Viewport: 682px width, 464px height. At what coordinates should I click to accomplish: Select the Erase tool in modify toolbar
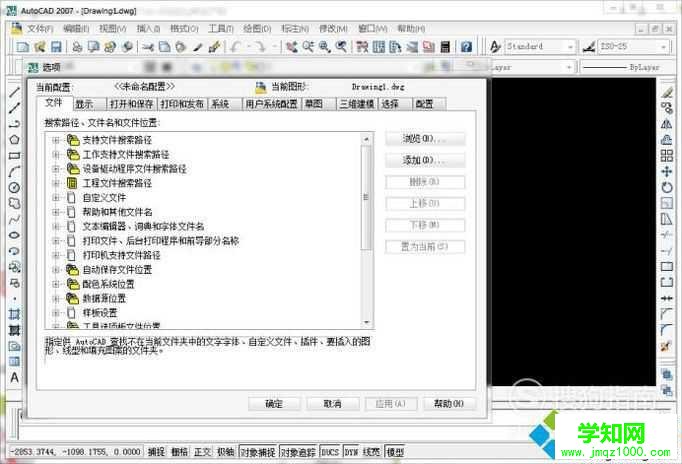pos(667,92)
